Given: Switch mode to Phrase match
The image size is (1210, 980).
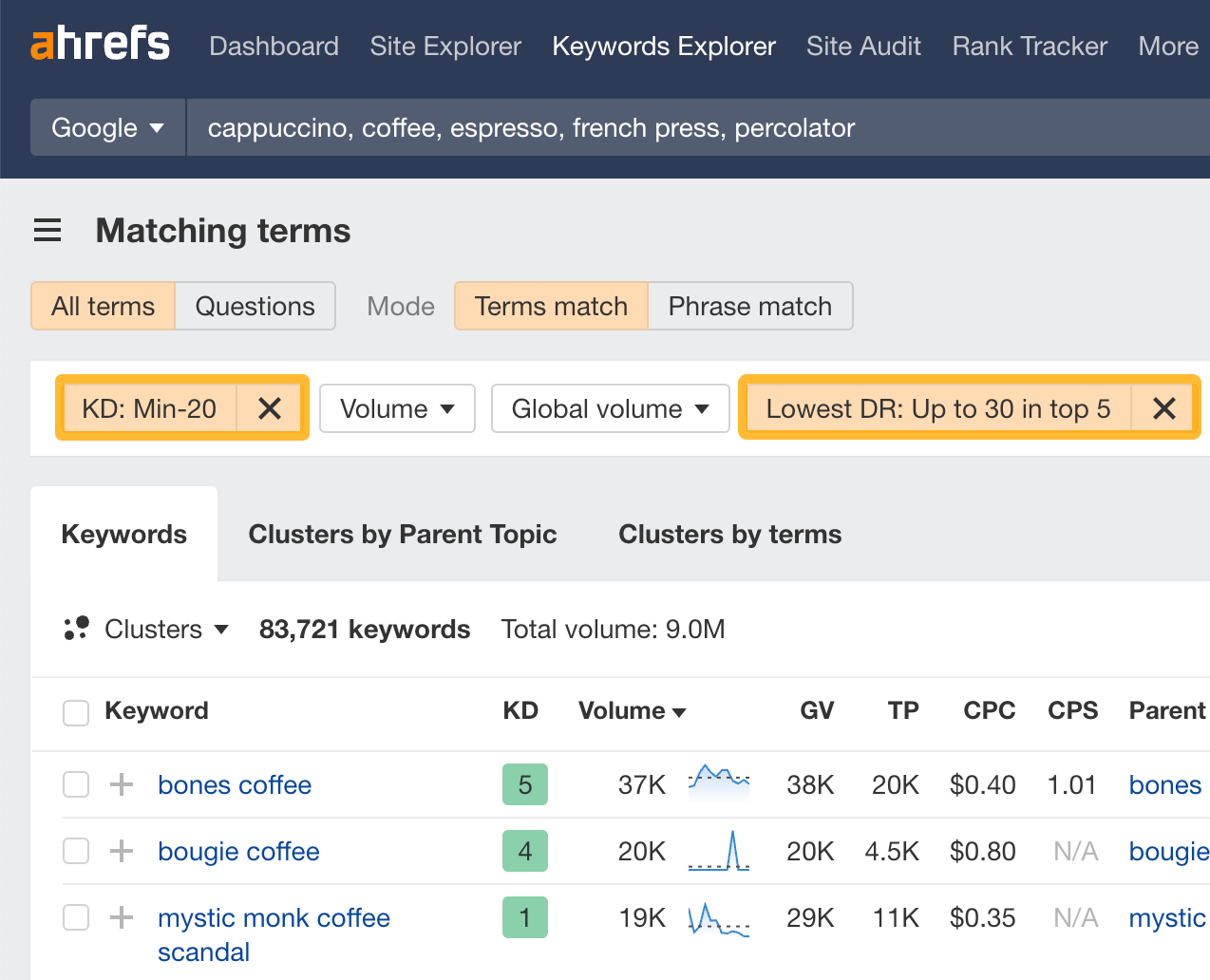Looking at the screenshot, I should click(749, 306).
